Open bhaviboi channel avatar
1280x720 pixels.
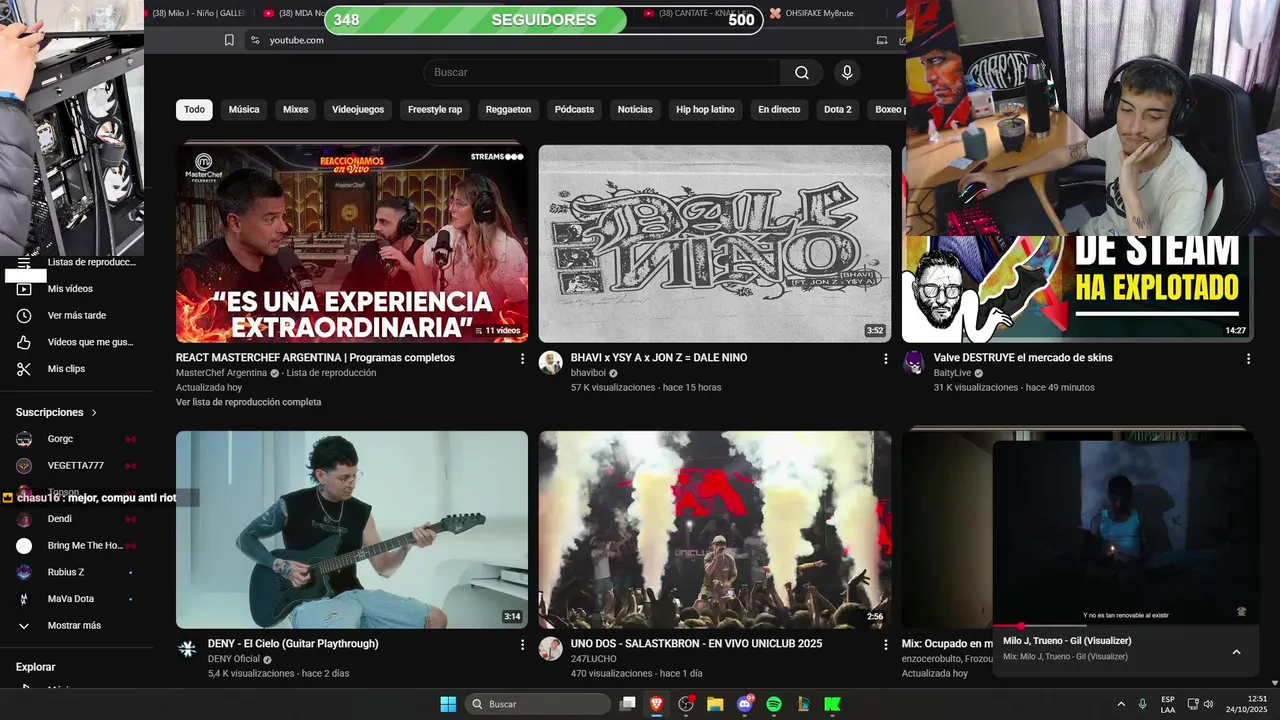tap(551, 363)
